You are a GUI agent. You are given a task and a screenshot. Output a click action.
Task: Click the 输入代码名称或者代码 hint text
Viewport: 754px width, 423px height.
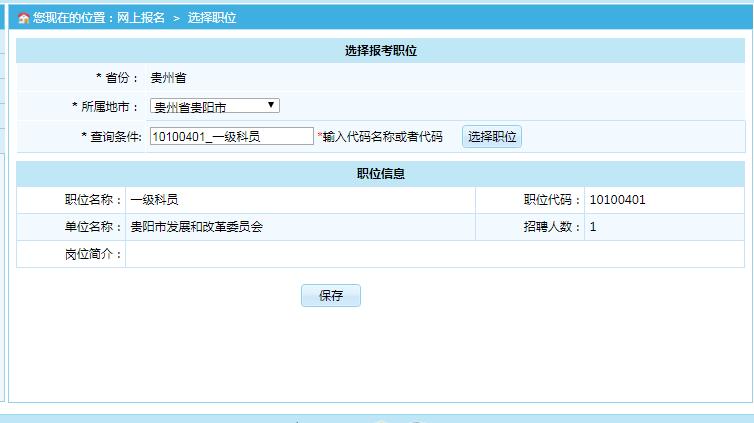click(382, 137)
